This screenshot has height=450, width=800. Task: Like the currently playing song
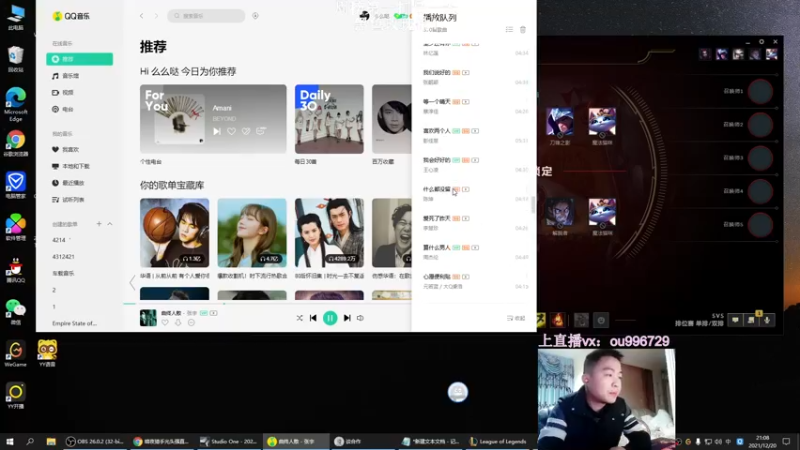pos(165,322)
